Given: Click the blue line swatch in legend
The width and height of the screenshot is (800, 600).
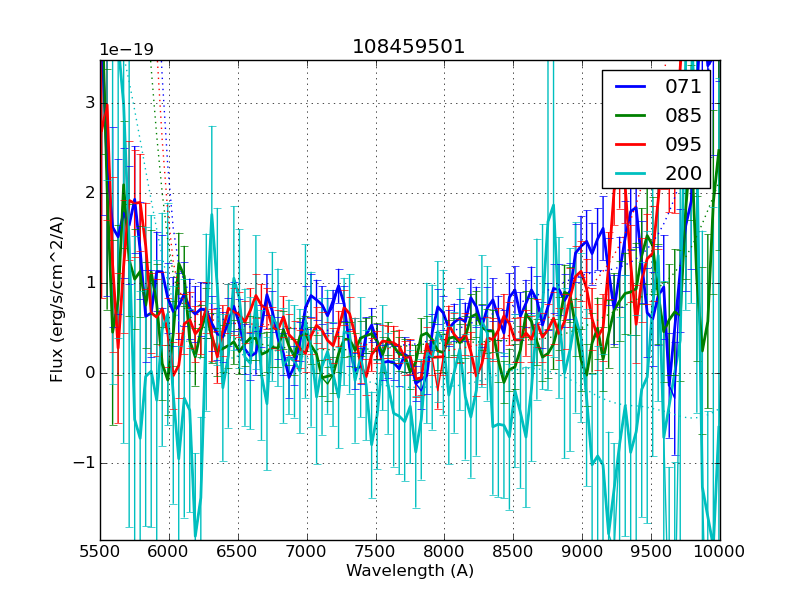Looking at the screenshot, I should [630, 87].
